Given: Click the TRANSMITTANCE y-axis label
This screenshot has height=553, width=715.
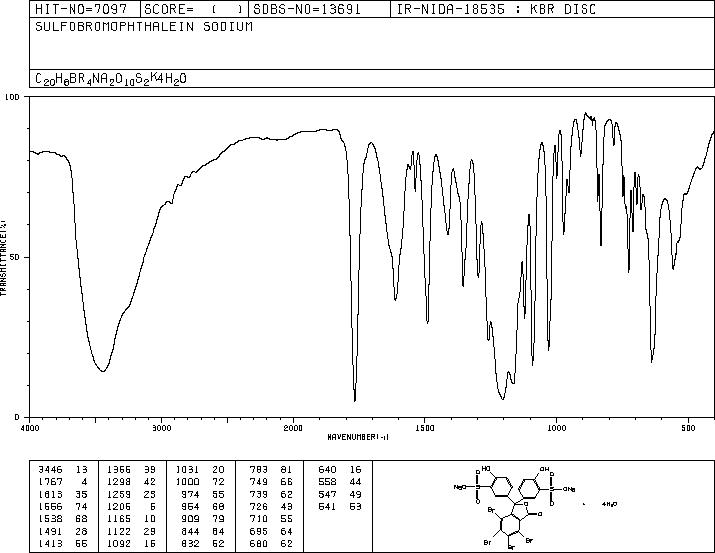Looking at the screenshot, I should [3, 257].
